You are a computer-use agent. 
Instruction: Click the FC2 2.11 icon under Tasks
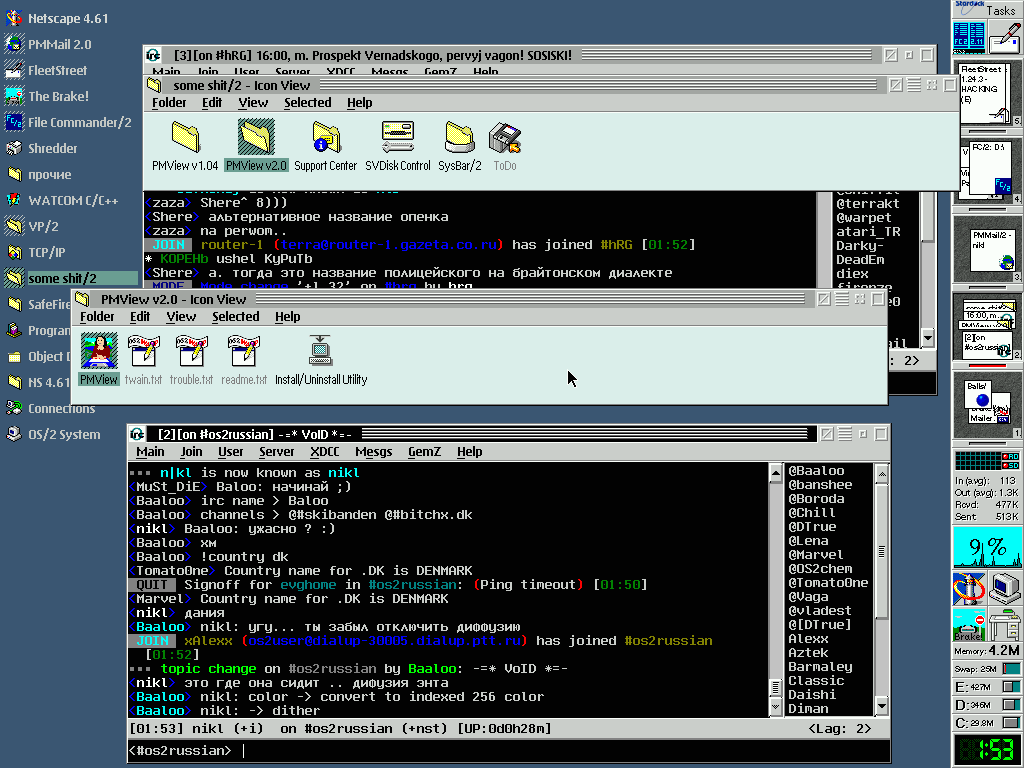pyautogui.click(x=969, y=37)
